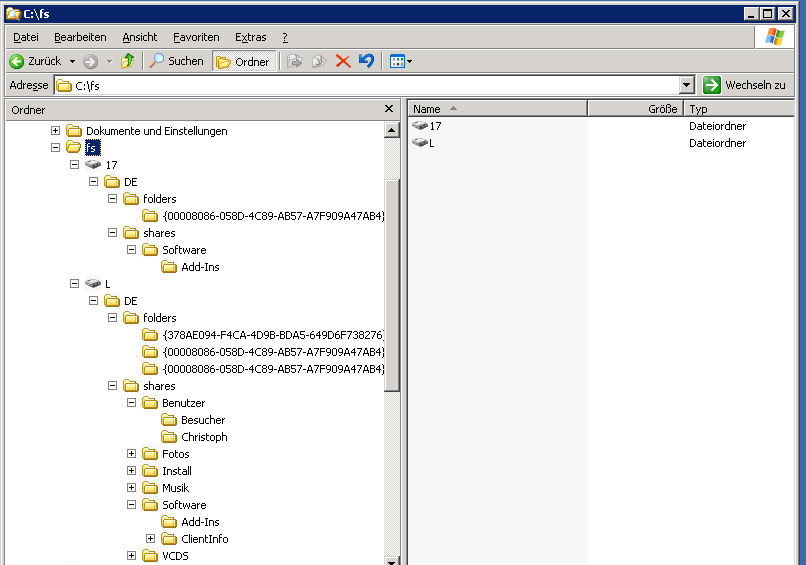Click the forward navigation arrow icon

[x=90, y=62]
